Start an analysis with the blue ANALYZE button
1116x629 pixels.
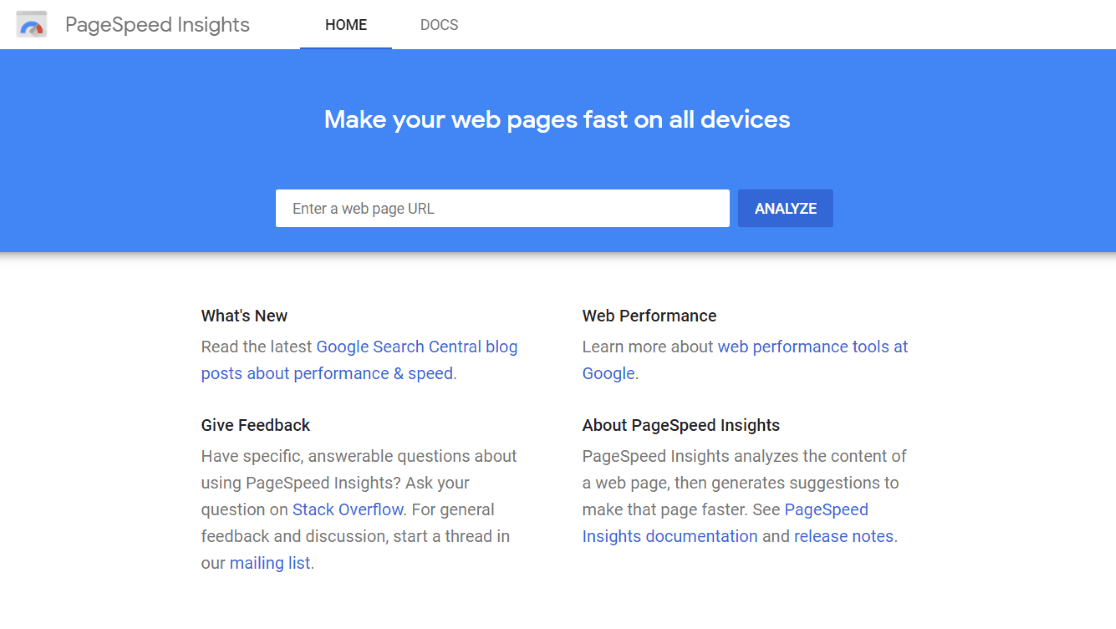click(x=785, y=208)
